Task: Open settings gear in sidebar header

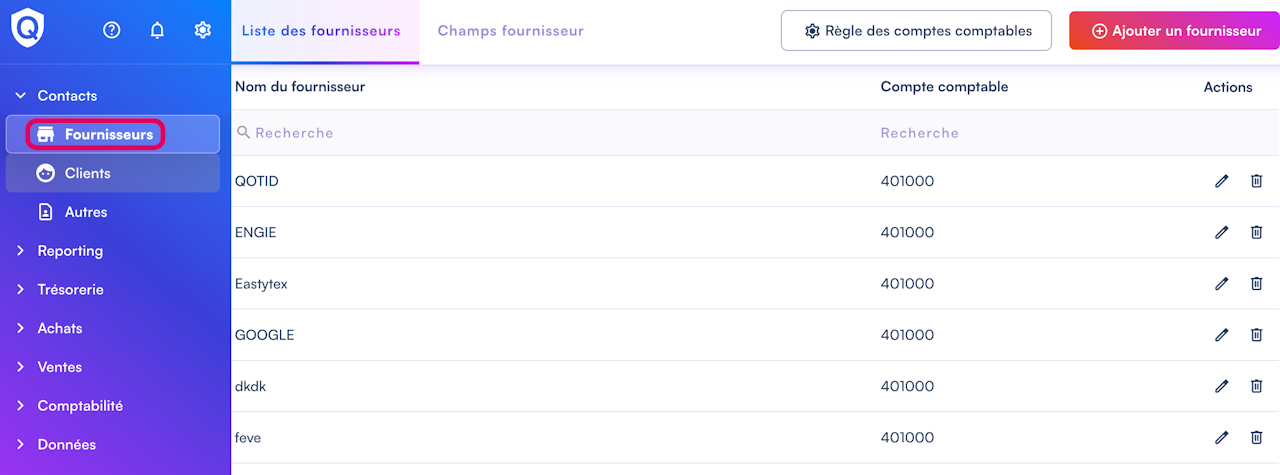Action: click(202, 30)
